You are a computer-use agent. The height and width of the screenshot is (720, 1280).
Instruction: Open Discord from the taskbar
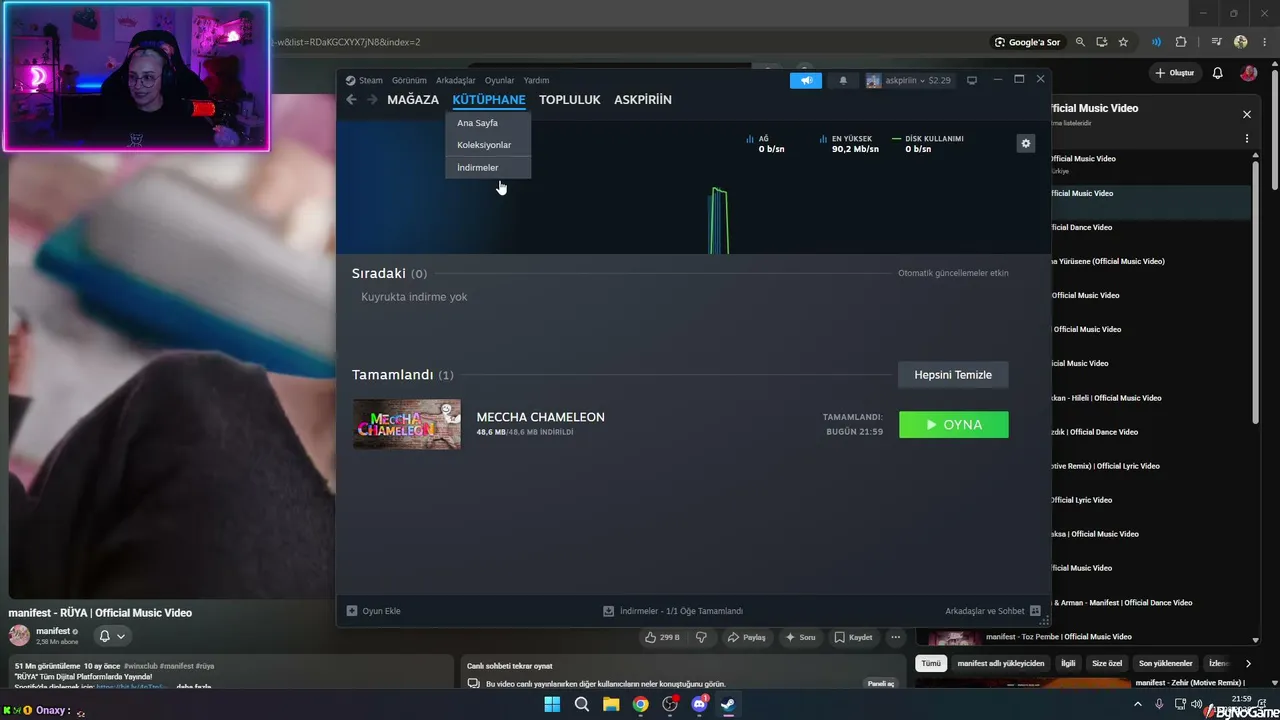[x=699, y=704]
